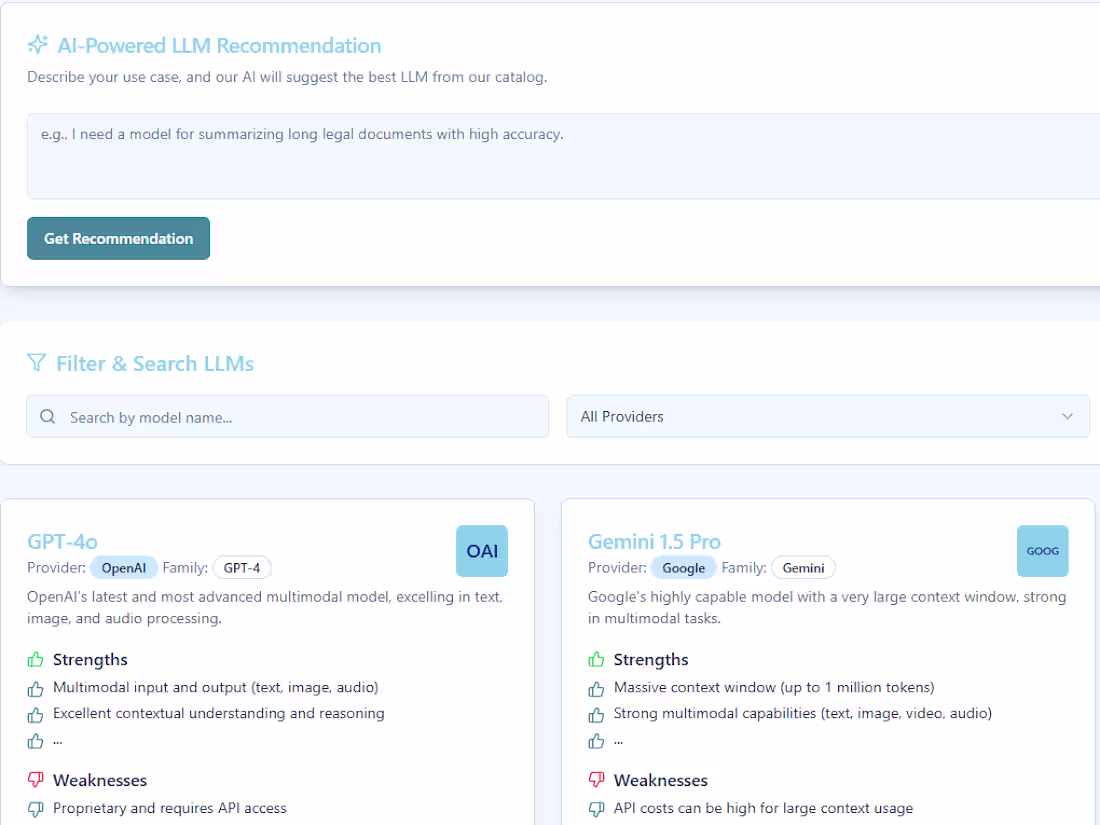Click the thumbs-up icon beside Gemini's Strengths heading

click(597, 660)
